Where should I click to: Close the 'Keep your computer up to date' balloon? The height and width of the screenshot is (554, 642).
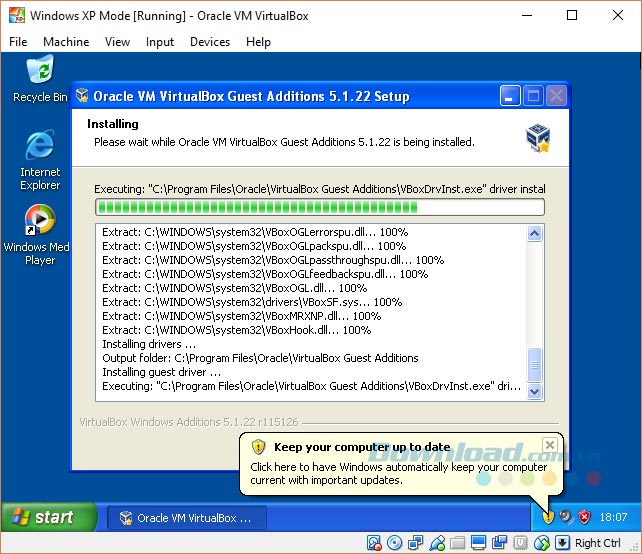pyautogui.click(x=549, y=445)
